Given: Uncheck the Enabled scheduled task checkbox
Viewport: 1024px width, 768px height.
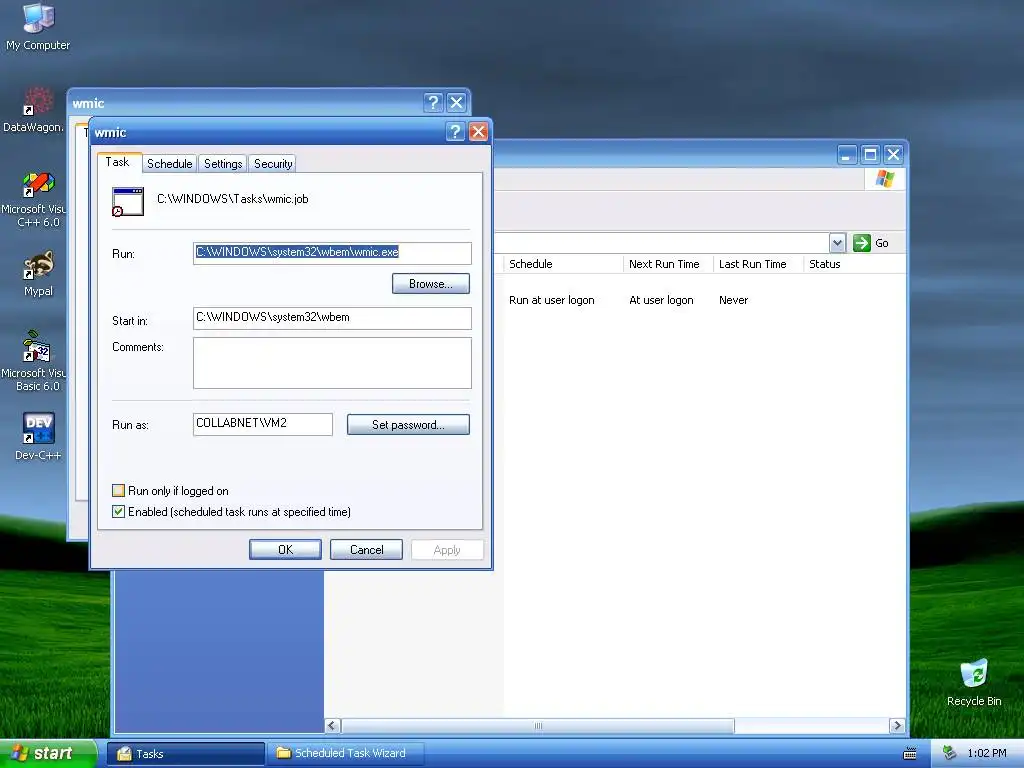Looking at the screenshot, I should click(118, 511).
